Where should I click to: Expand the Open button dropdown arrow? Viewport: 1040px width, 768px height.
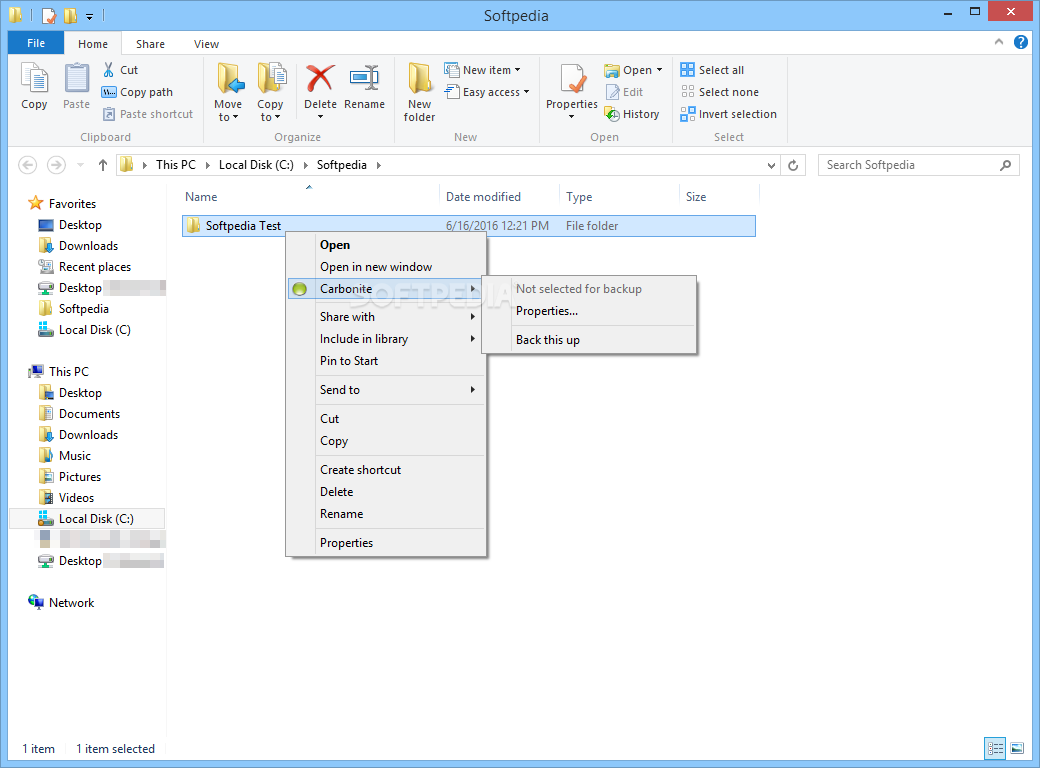[659, 70]
